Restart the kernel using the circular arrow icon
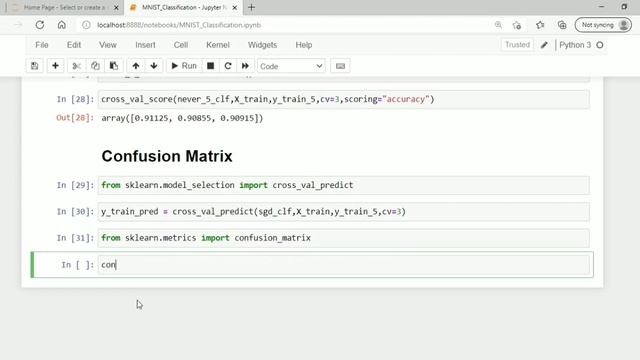Viewport: 640px width, 360px height. tap(228, 66)
